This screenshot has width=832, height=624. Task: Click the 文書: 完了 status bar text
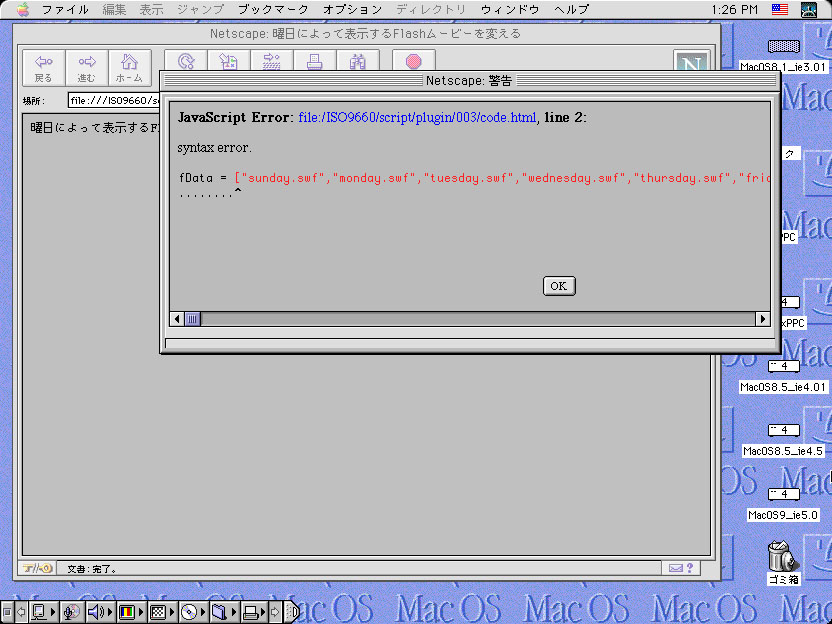click(92, 569)
